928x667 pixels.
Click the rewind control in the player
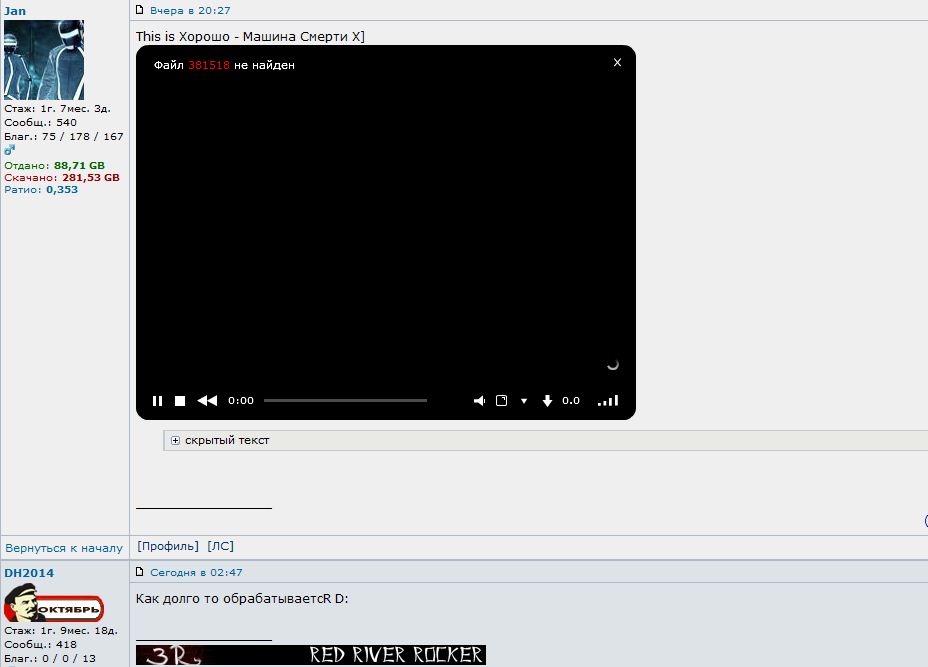[x=207, y=400]
